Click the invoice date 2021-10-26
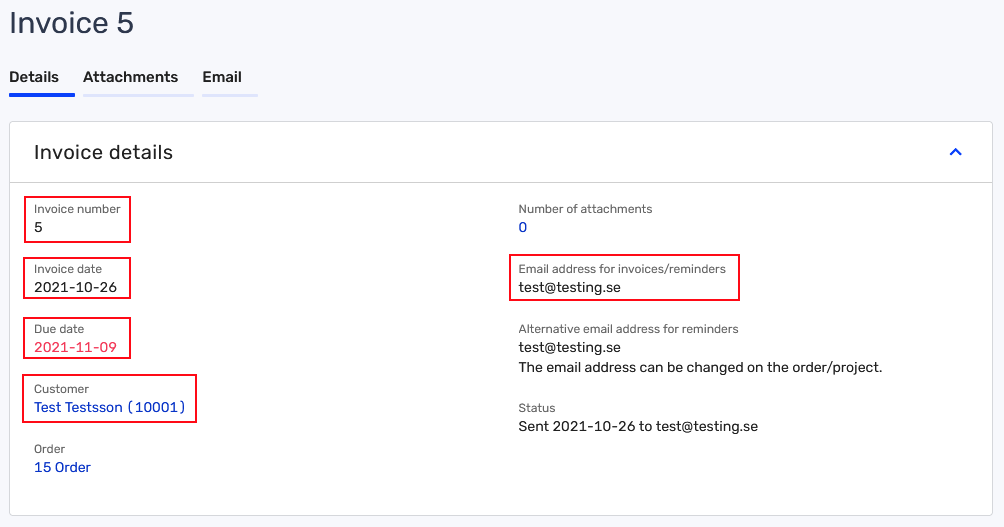 [75, 287]
